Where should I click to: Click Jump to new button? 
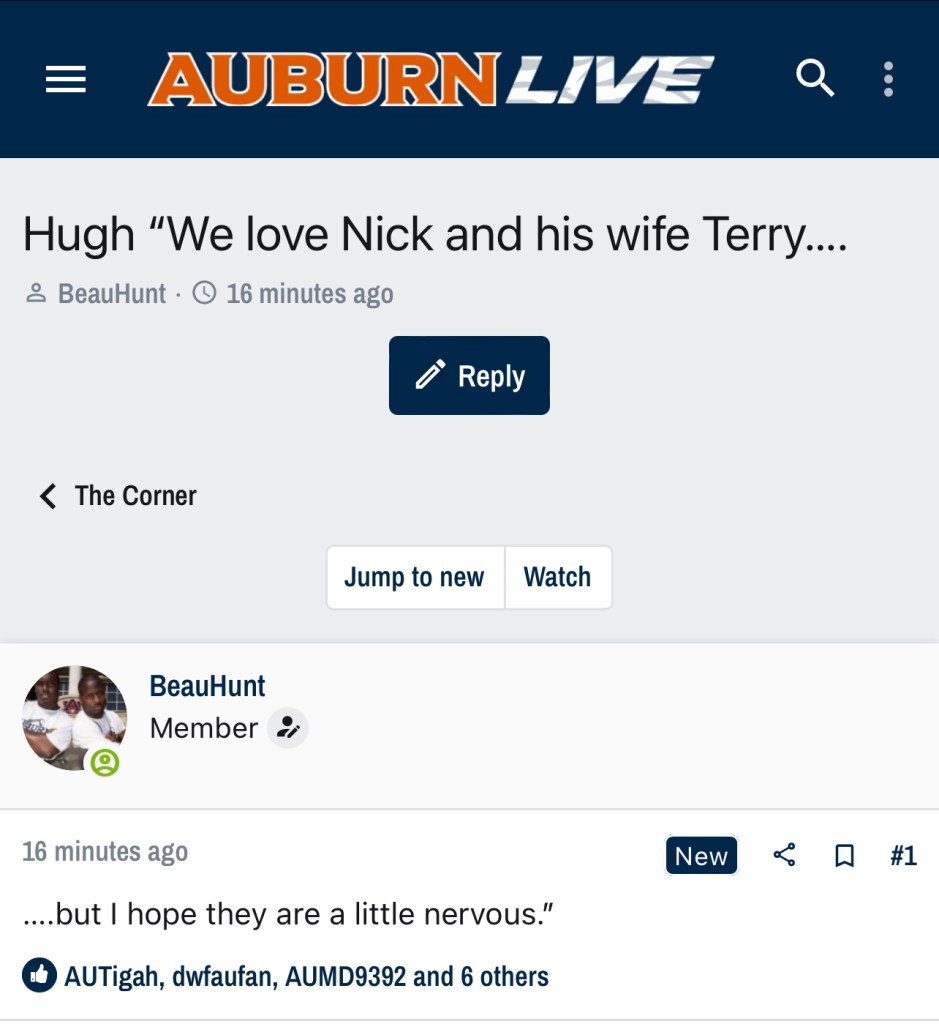point(414,577)
